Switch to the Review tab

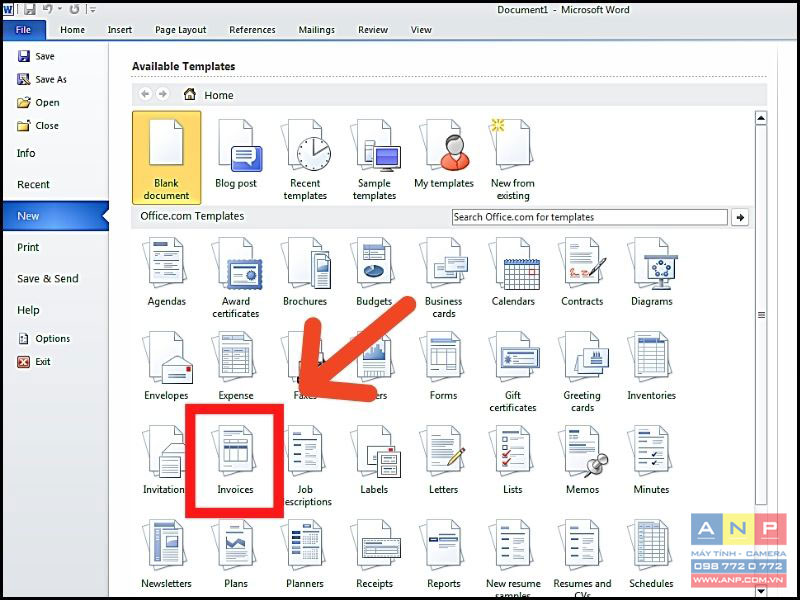[373, 30]
